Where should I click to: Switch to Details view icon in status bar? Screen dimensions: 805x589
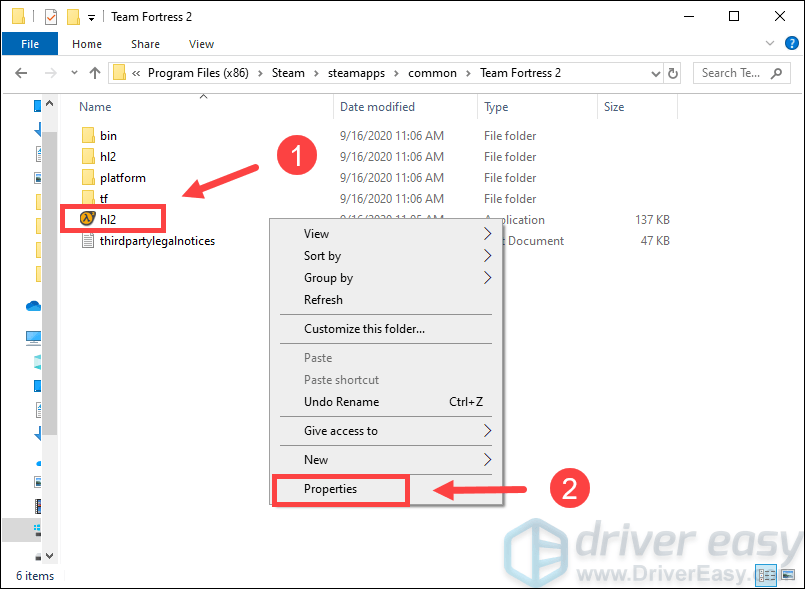(x=768, y=575)
